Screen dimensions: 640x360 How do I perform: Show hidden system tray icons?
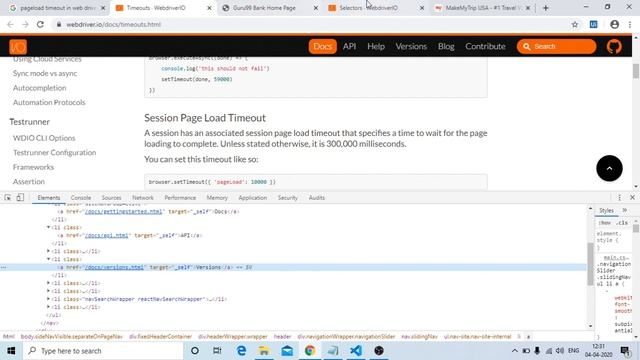pyautogui.click(x=514, y=351)
